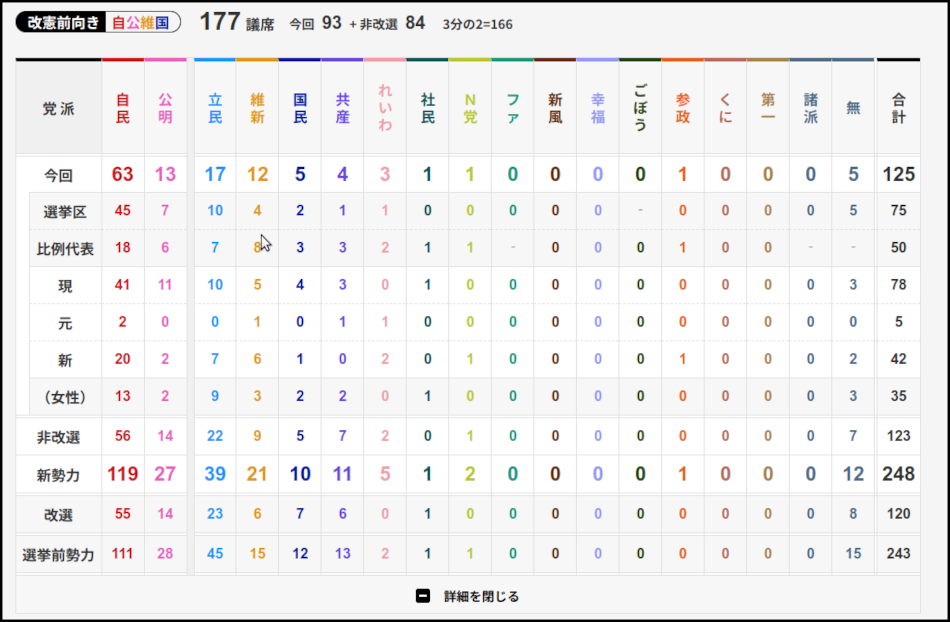
Task: Click 無 新勢力 value 12
Action: 853,474
